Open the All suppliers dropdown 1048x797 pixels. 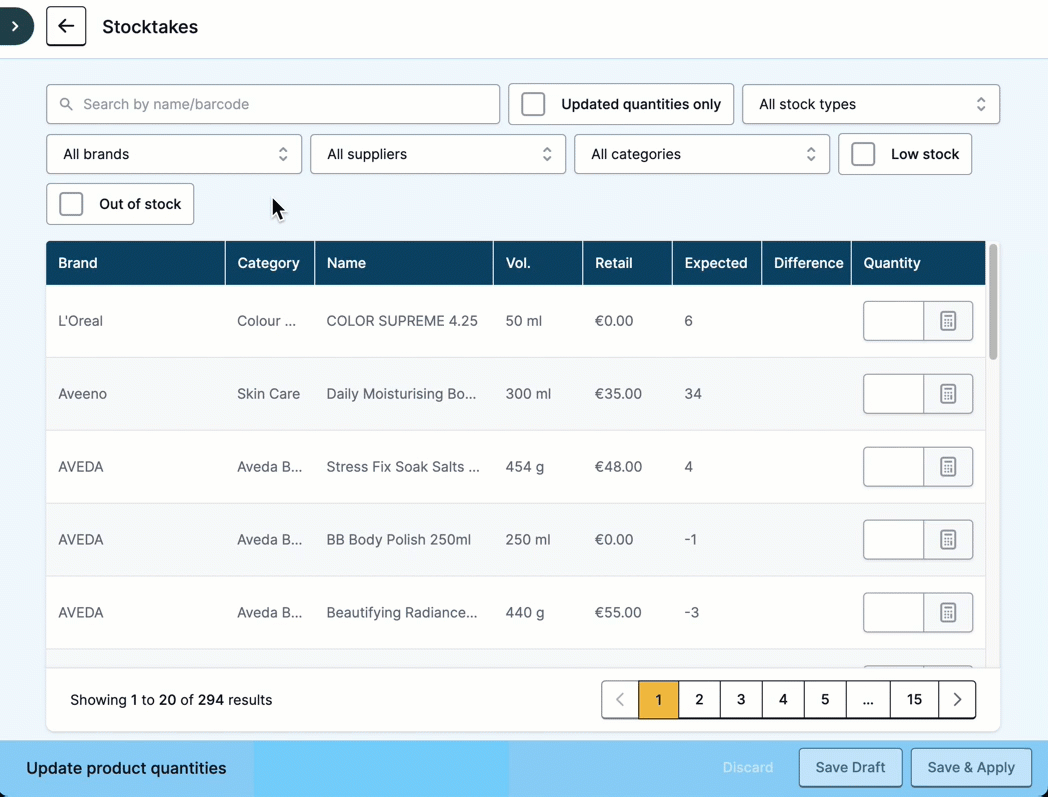(x=438, y=154)
